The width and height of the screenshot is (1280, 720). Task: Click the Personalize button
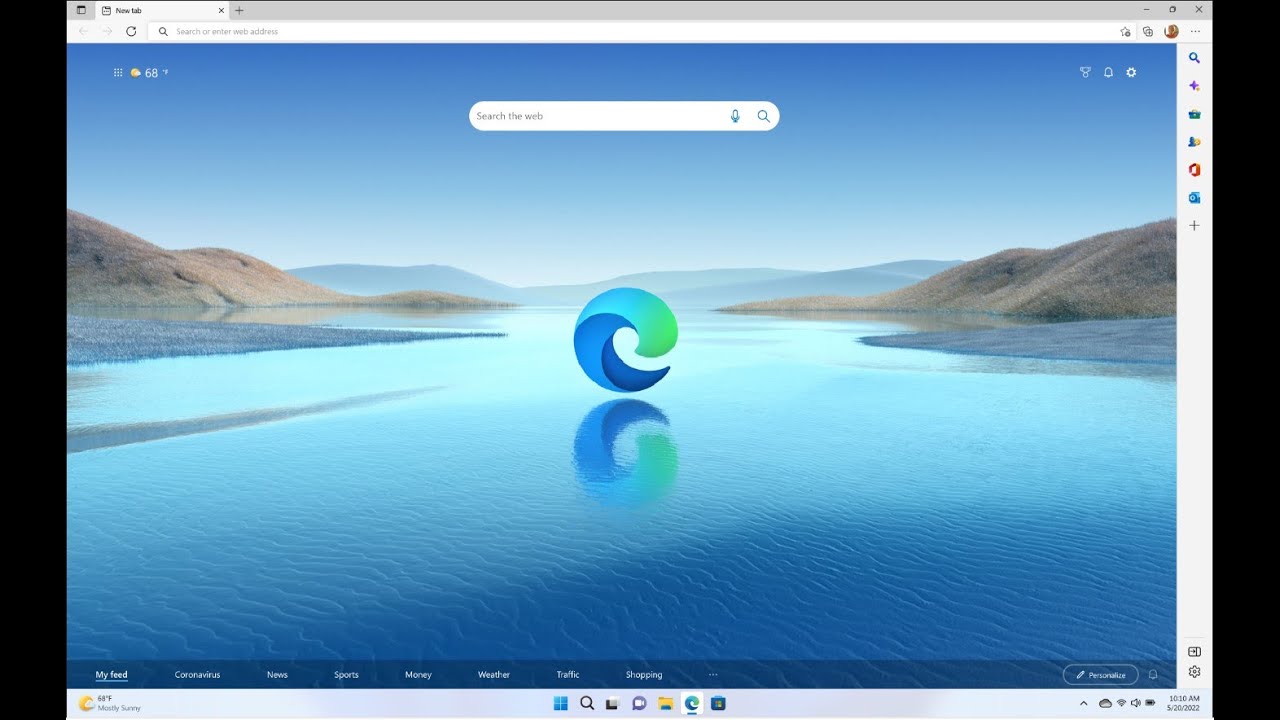tap(1100, 675)
